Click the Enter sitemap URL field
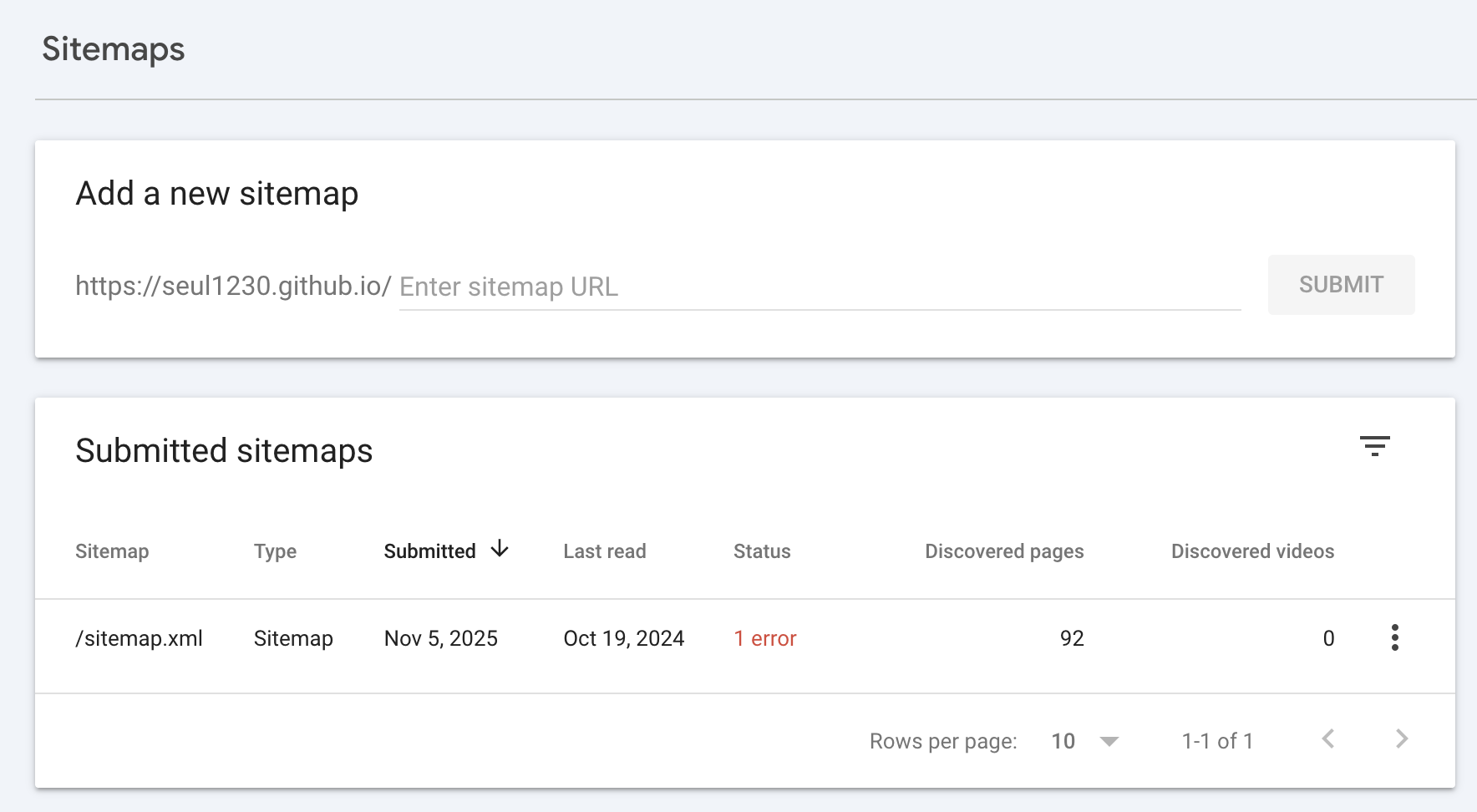The height and width of the screenshot is (812, 1477). [x=819, y=287]
